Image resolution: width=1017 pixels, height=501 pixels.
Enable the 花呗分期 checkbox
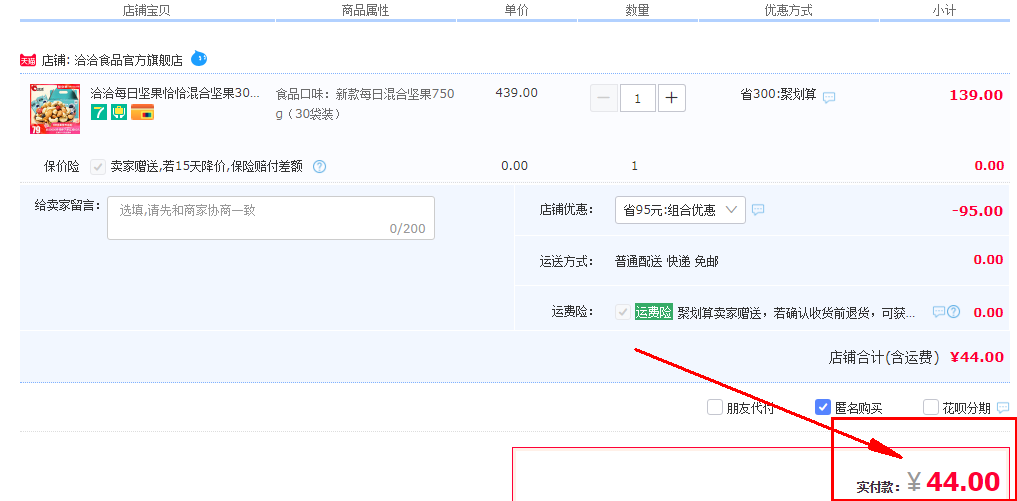point(931,408)
